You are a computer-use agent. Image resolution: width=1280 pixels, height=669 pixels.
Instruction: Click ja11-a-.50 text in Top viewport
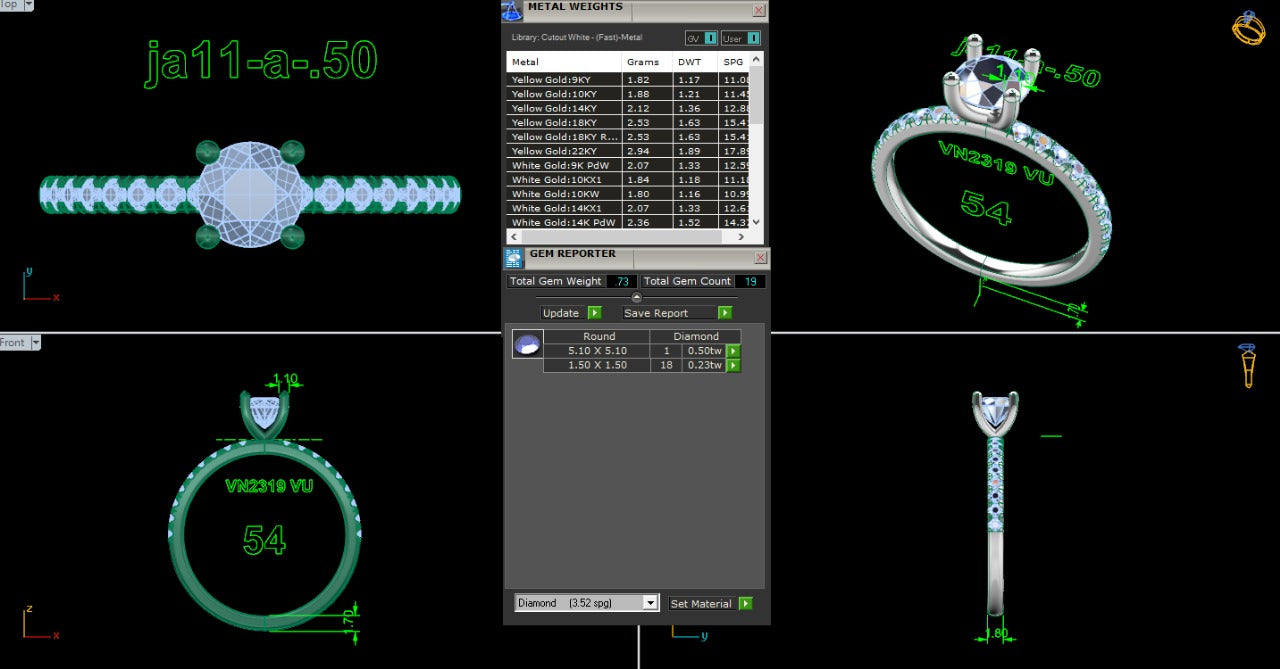[x=261, y=62]
